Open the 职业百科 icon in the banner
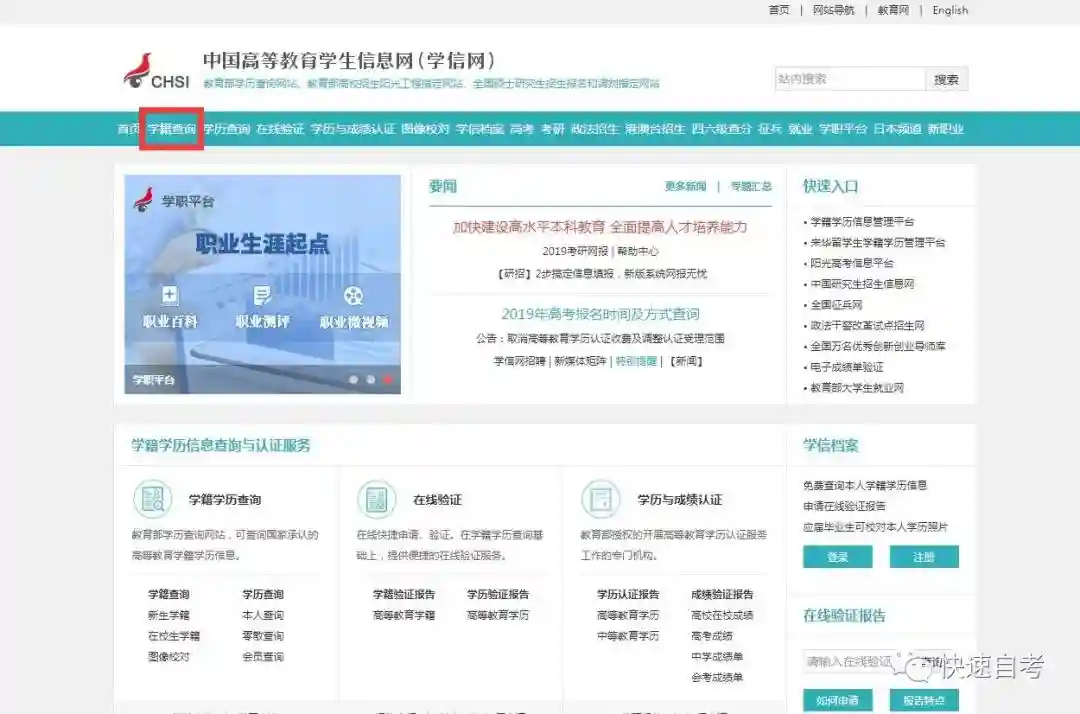The image size is (1080, 714). click(169, 296)
